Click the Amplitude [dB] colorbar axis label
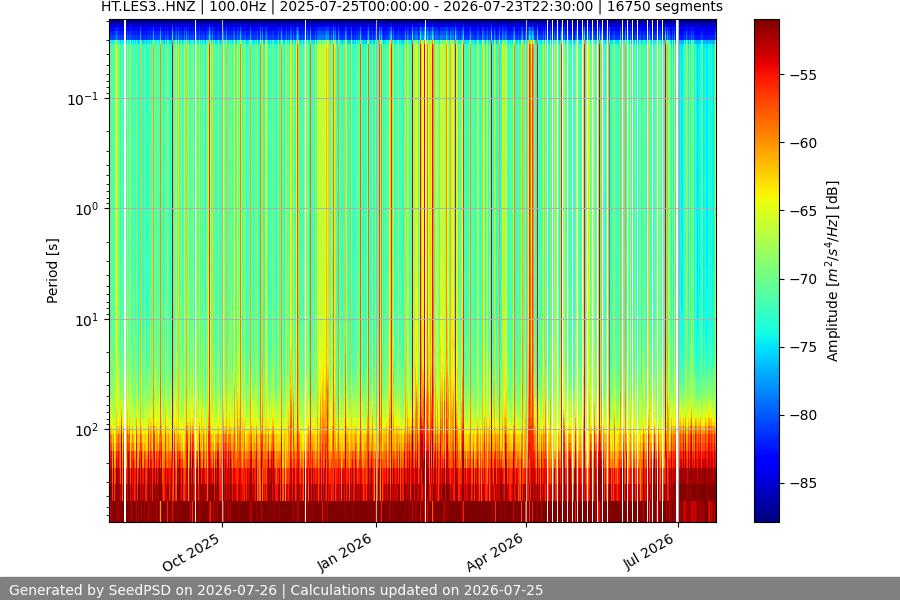The image size is (900, 600). tap(832, 271)
